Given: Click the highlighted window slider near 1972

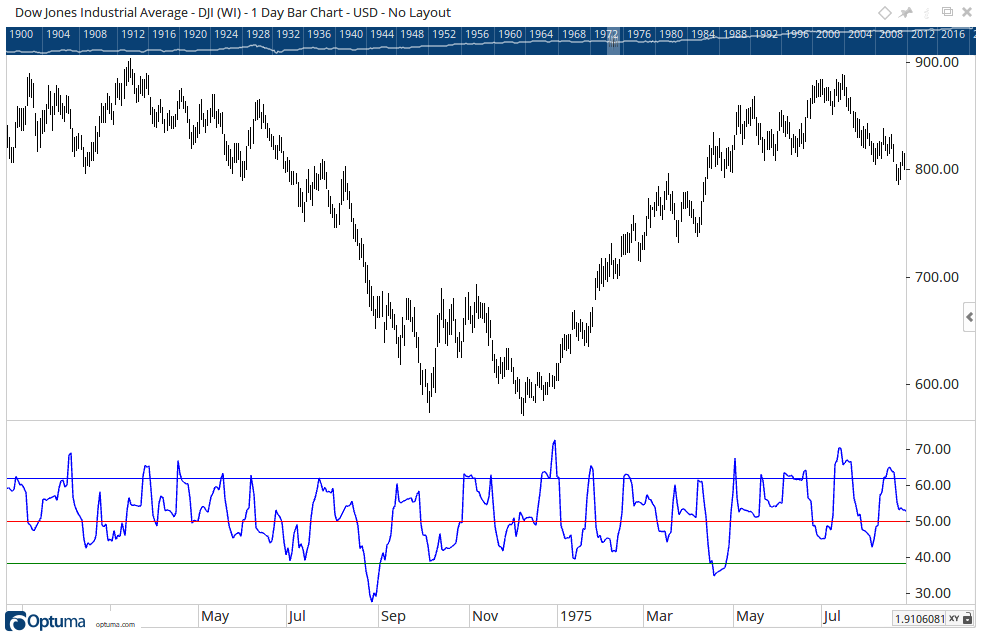Looking at the screenshot, I should tap(613, 41).
